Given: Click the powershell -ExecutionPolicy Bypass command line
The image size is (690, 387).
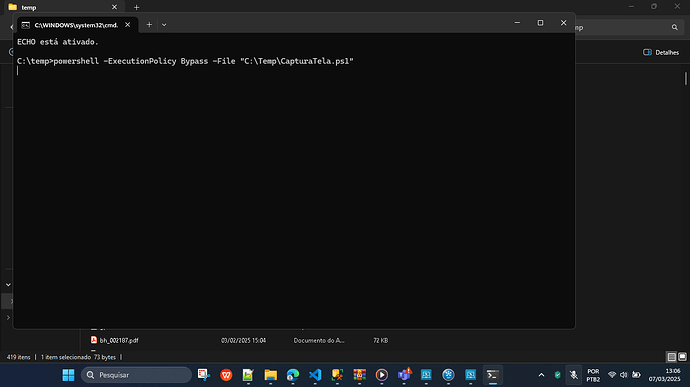Looking at the screenshot, I should tap(185, 61).
